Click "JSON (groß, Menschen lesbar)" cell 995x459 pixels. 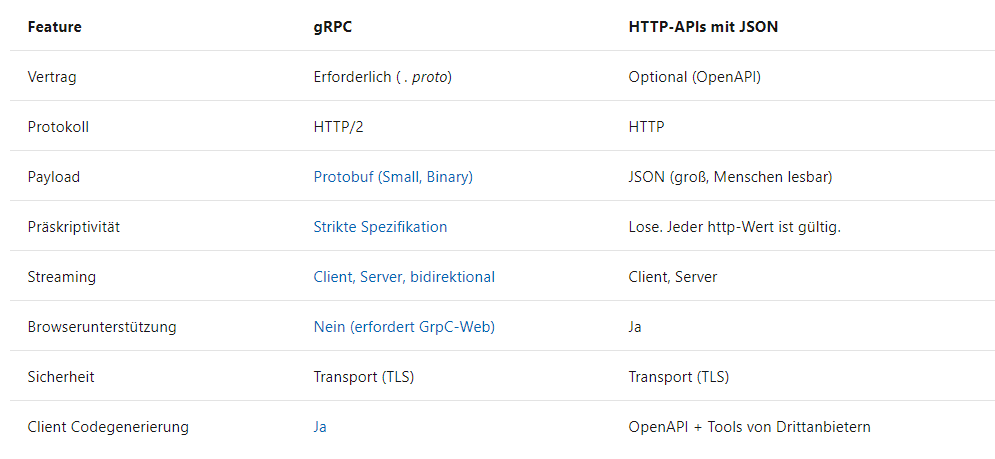[730, 177]
